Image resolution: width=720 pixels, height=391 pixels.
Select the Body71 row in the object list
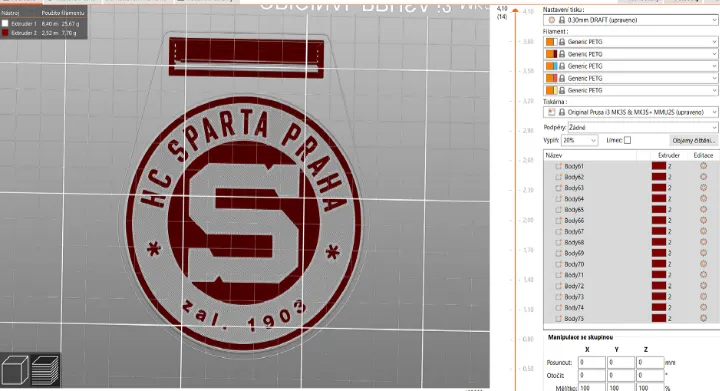(631, 275)
